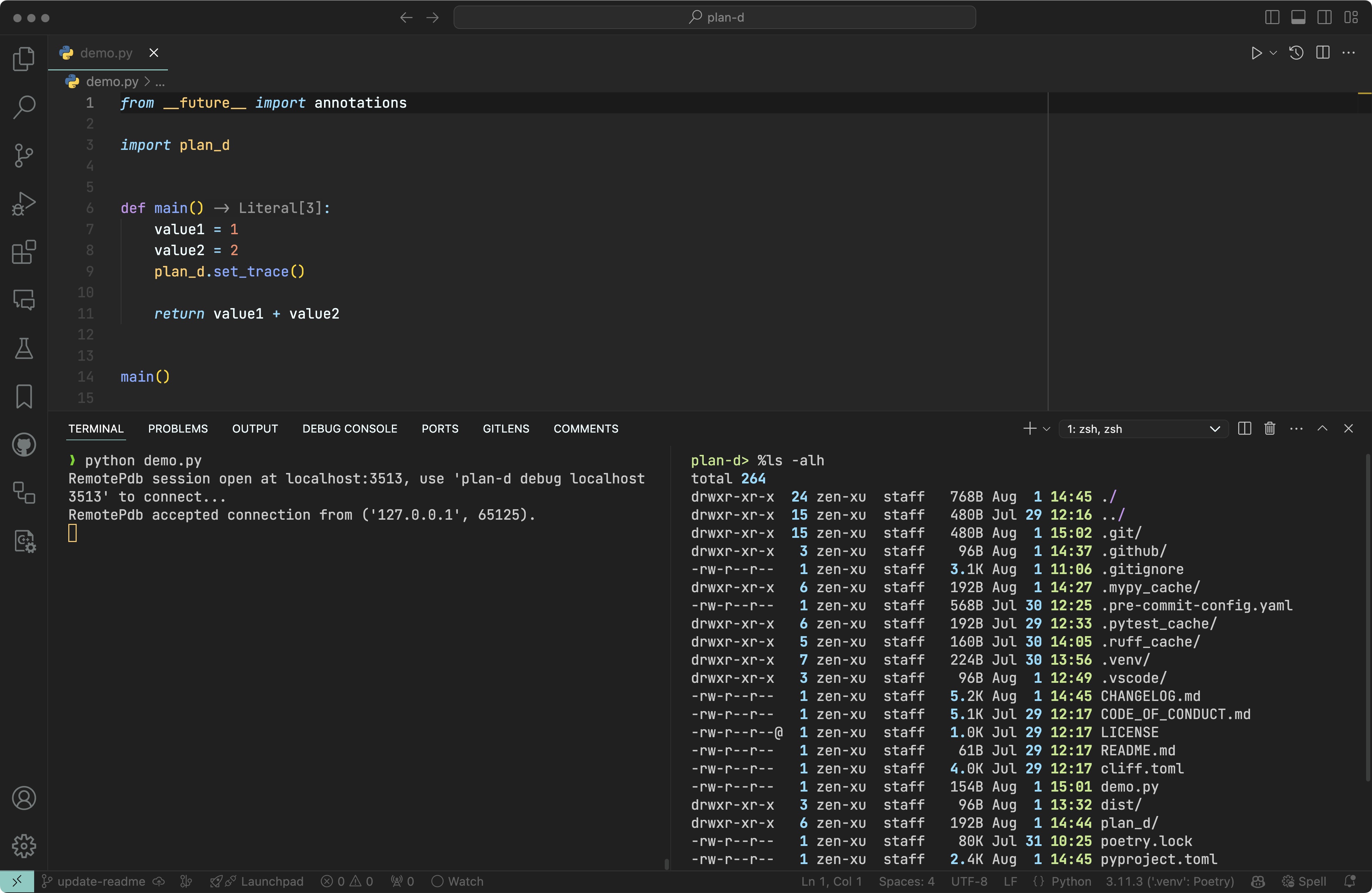This screenshot has height=893, width=1372.
Task: Open the Search view icon
Action: click(x=24, y=107)
